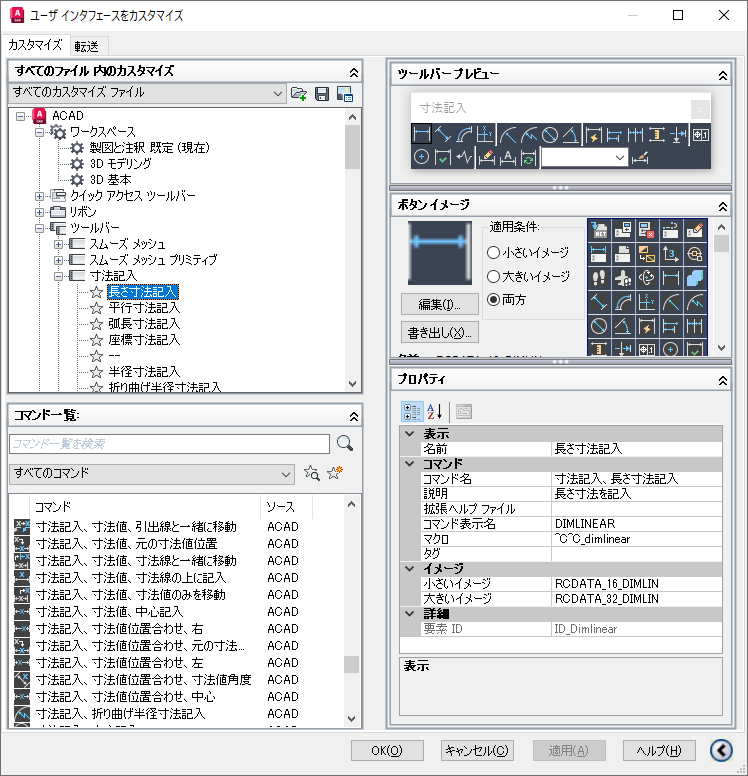The height and width of the screenshot is (776, 748).
Task: Collapse すべてのファイル内のカスタマイズ panel chevron
Action: [x=353, y=73]
